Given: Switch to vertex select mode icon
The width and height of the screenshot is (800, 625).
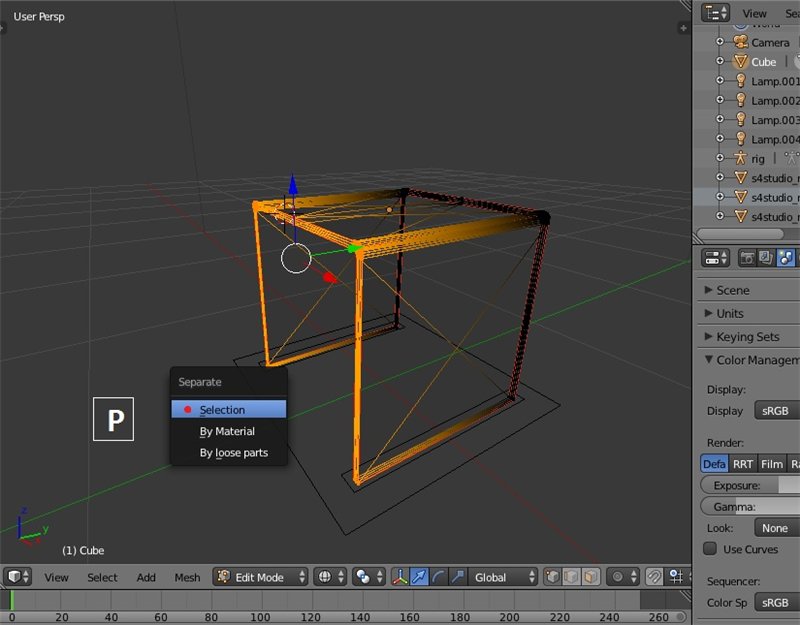Looking at the screenshot, I should tap(553, 577).
